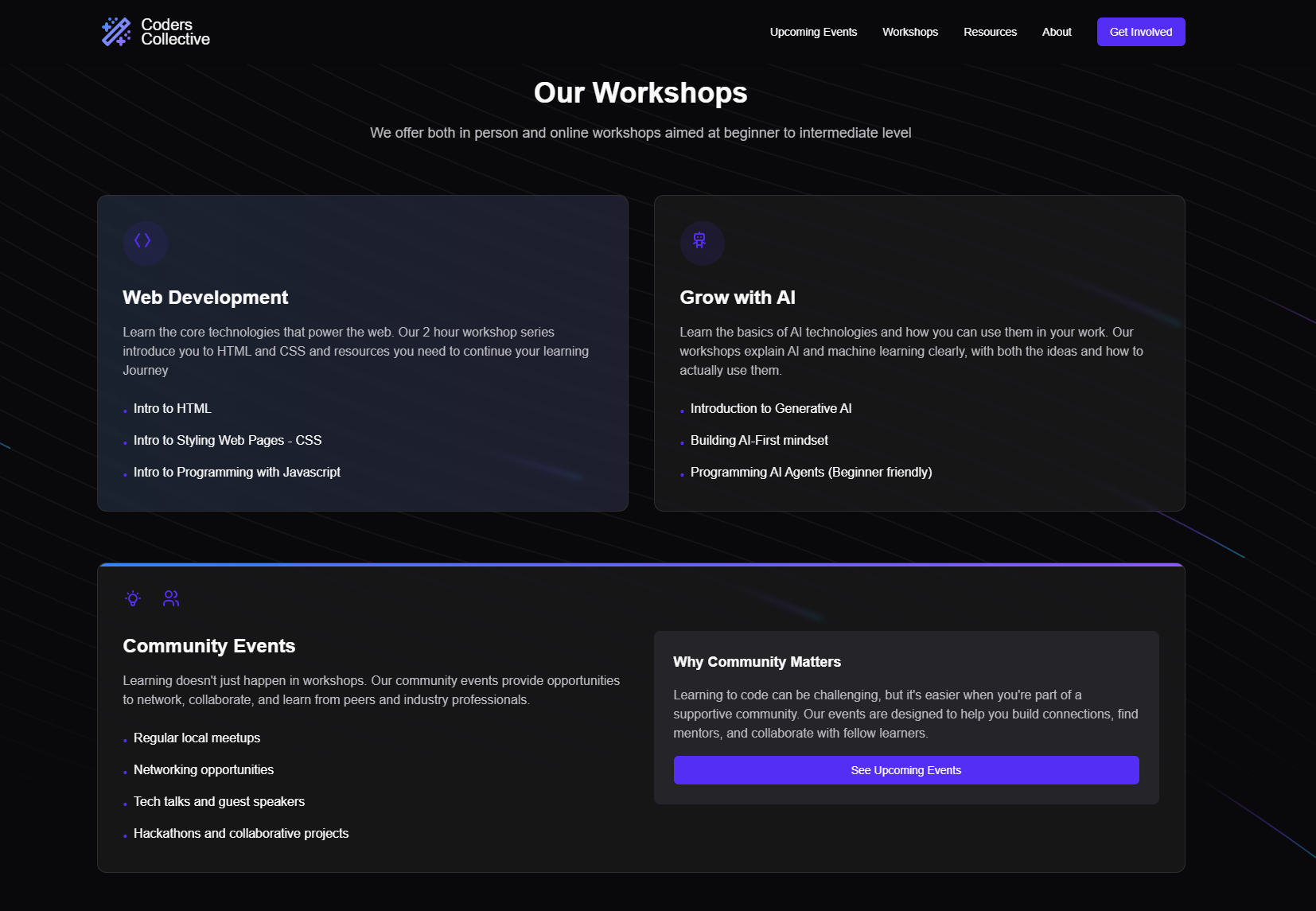Click the Coders Collective wand logo icon
Screen dimensions: 1316x911
point(116,32)
